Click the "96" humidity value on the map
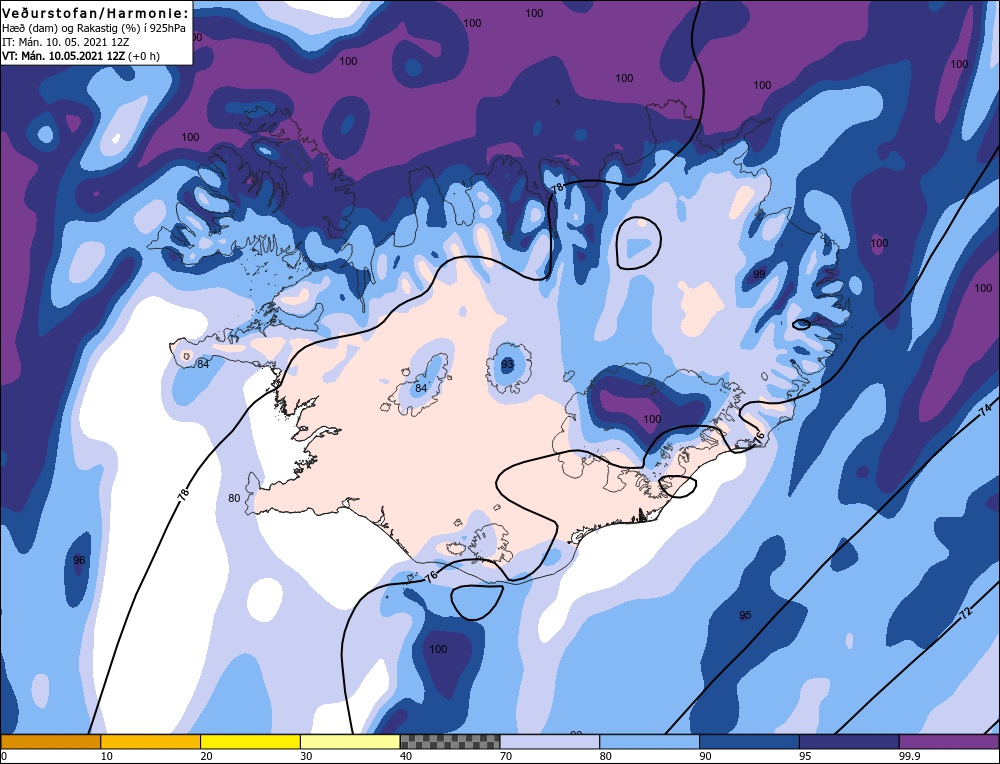The image size is (1000, 764). tap(79, 560)
